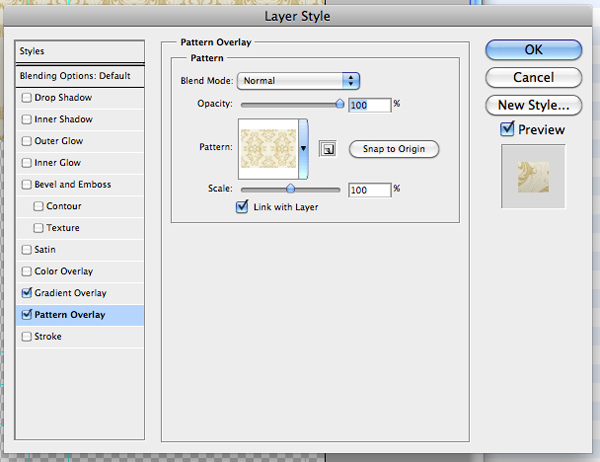Open the Stroke settings label
Viewport: 600px width, 462px height.
click(x=48, y=336)
